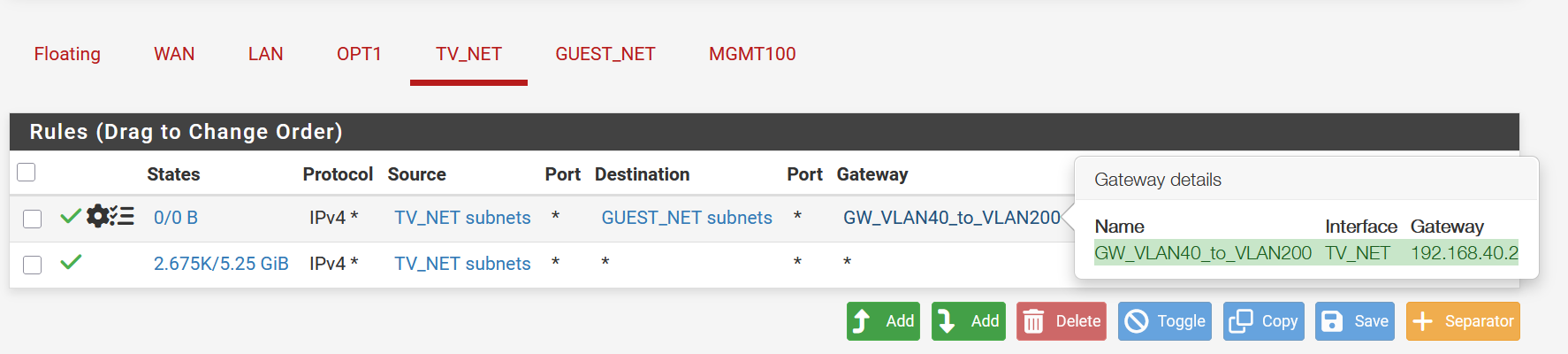Screen dimensions: 1568x354
Task: Switch to the Floating rules tab
Action: click(x=67, y=54)
